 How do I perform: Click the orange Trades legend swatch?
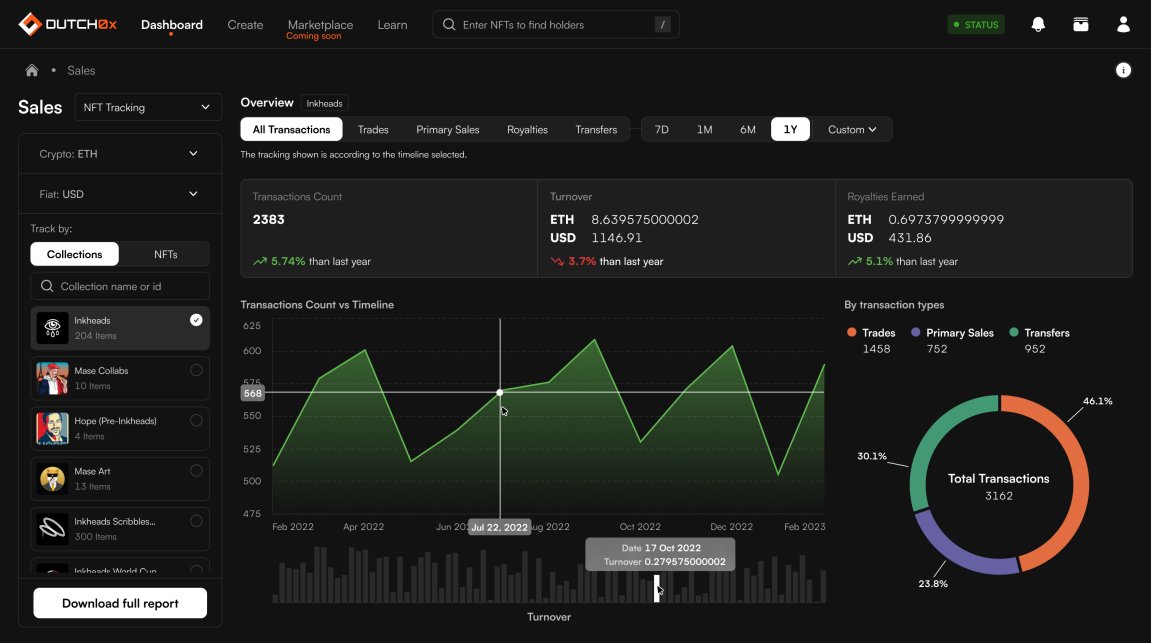click(x=852, y=333)
